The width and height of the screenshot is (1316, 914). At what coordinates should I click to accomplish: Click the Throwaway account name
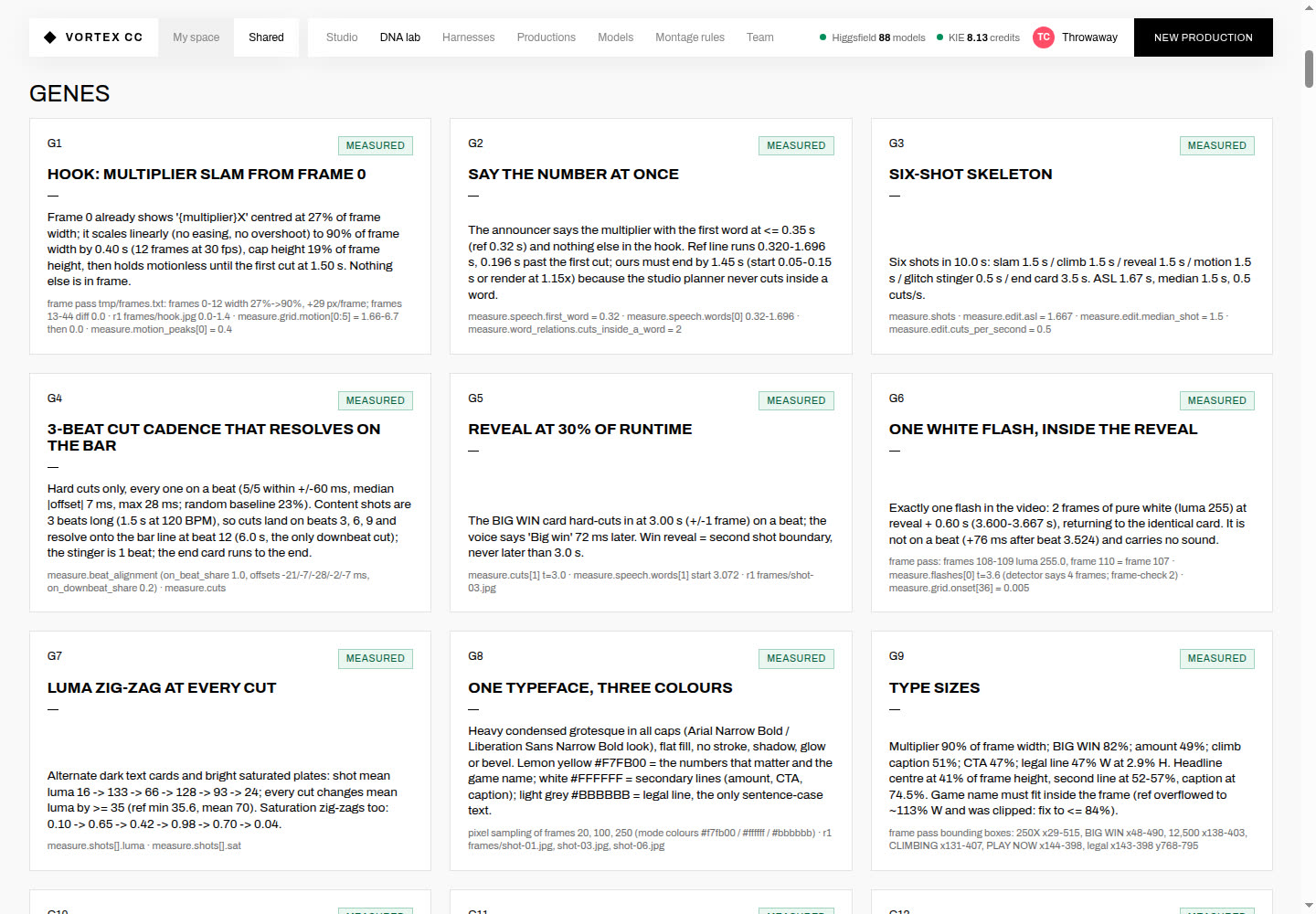(1089, 37)
